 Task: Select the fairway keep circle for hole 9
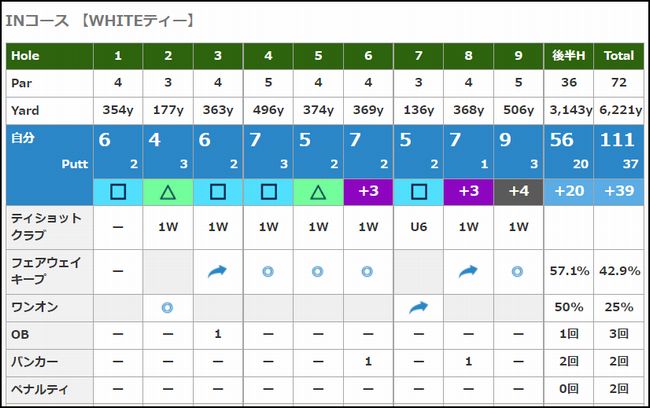(519, 270)
